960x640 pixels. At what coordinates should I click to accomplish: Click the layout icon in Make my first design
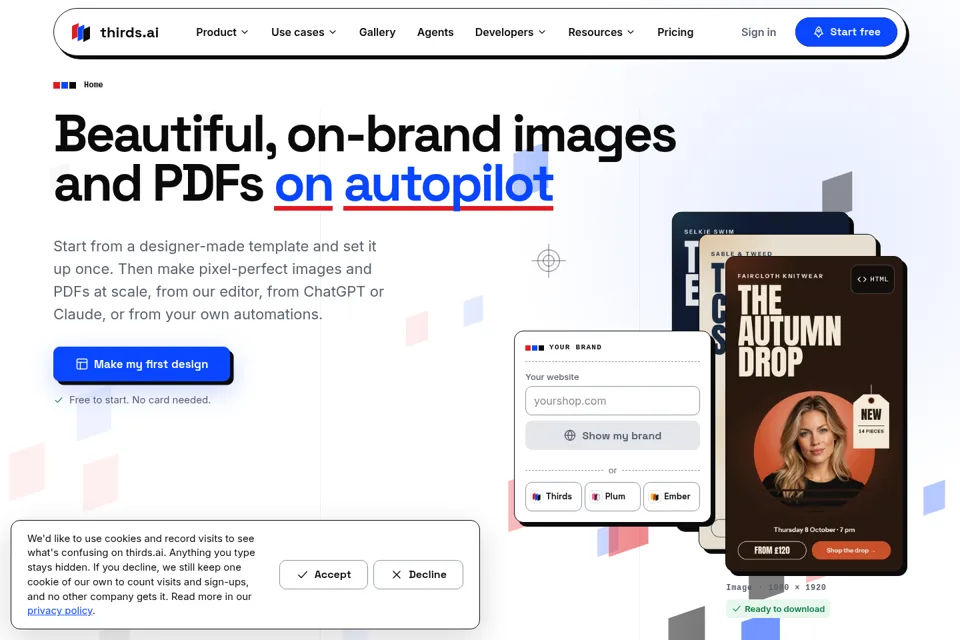[x=81, y=364]
